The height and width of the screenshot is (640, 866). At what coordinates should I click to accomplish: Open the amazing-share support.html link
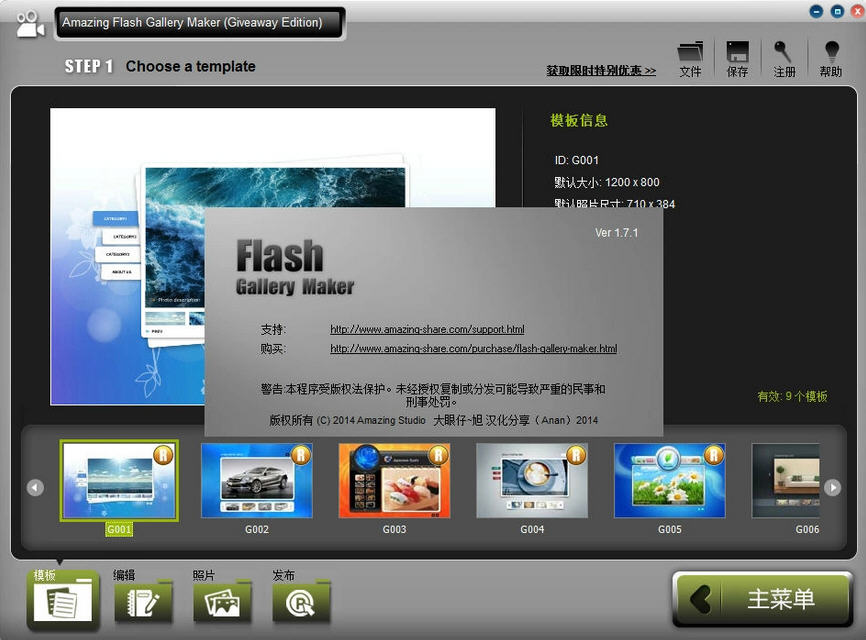427,329
